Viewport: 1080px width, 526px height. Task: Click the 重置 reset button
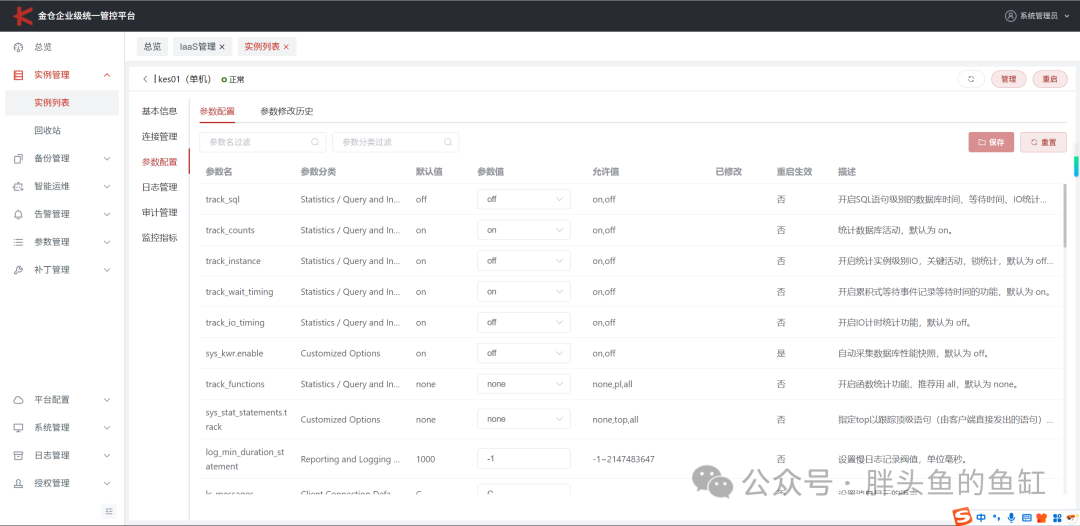click(x=1043, y=143)
